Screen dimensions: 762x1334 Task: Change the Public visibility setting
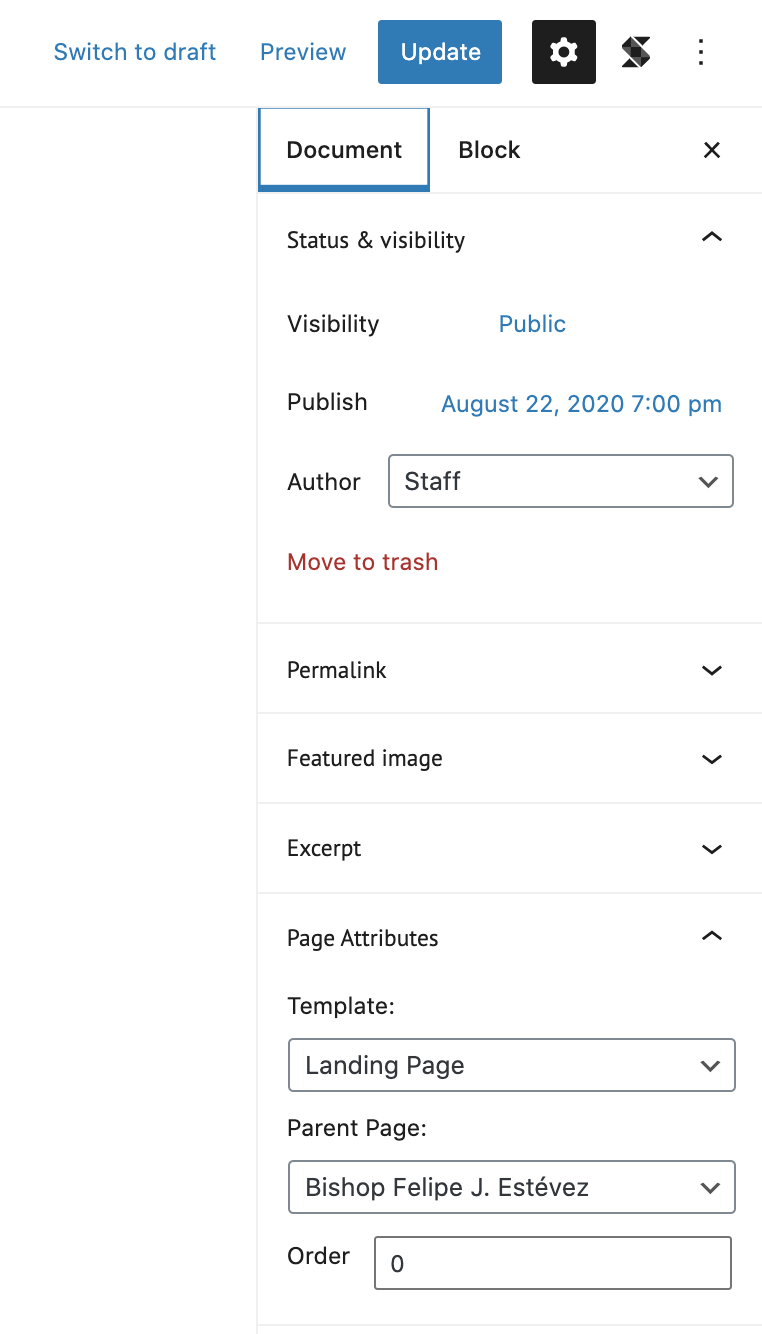point(532,324)
